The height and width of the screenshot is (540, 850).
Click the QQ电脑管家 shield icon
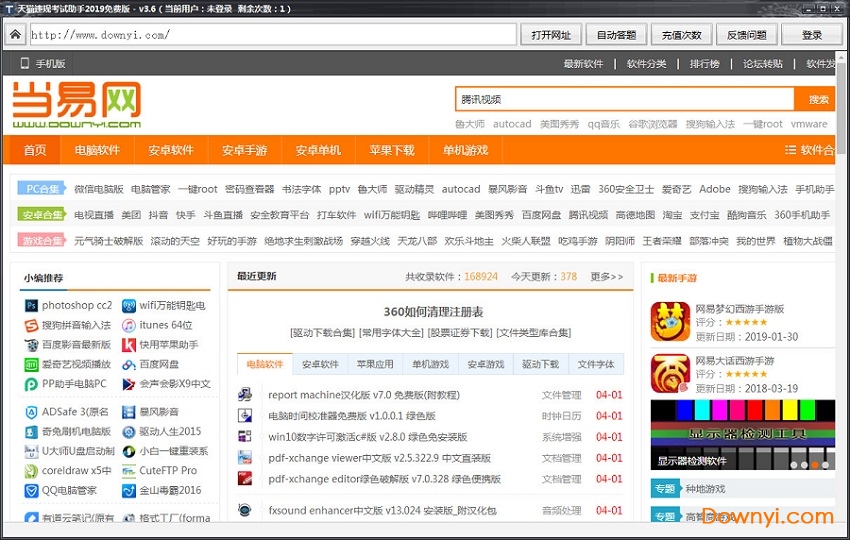coord(31,490)
